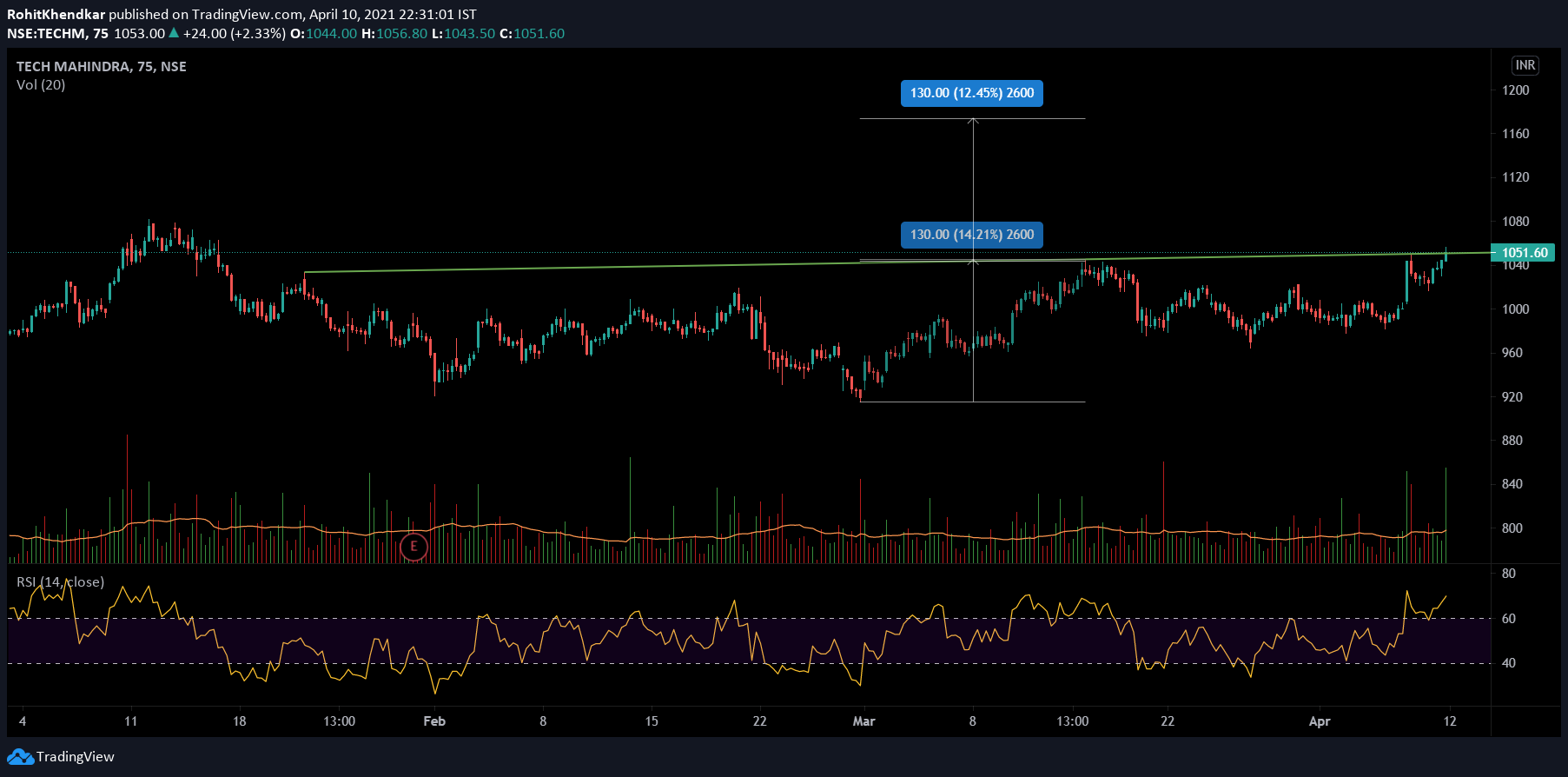Click the open value O:1044.00
This screenshot has height=777, width=1568.
pos(323,34)
